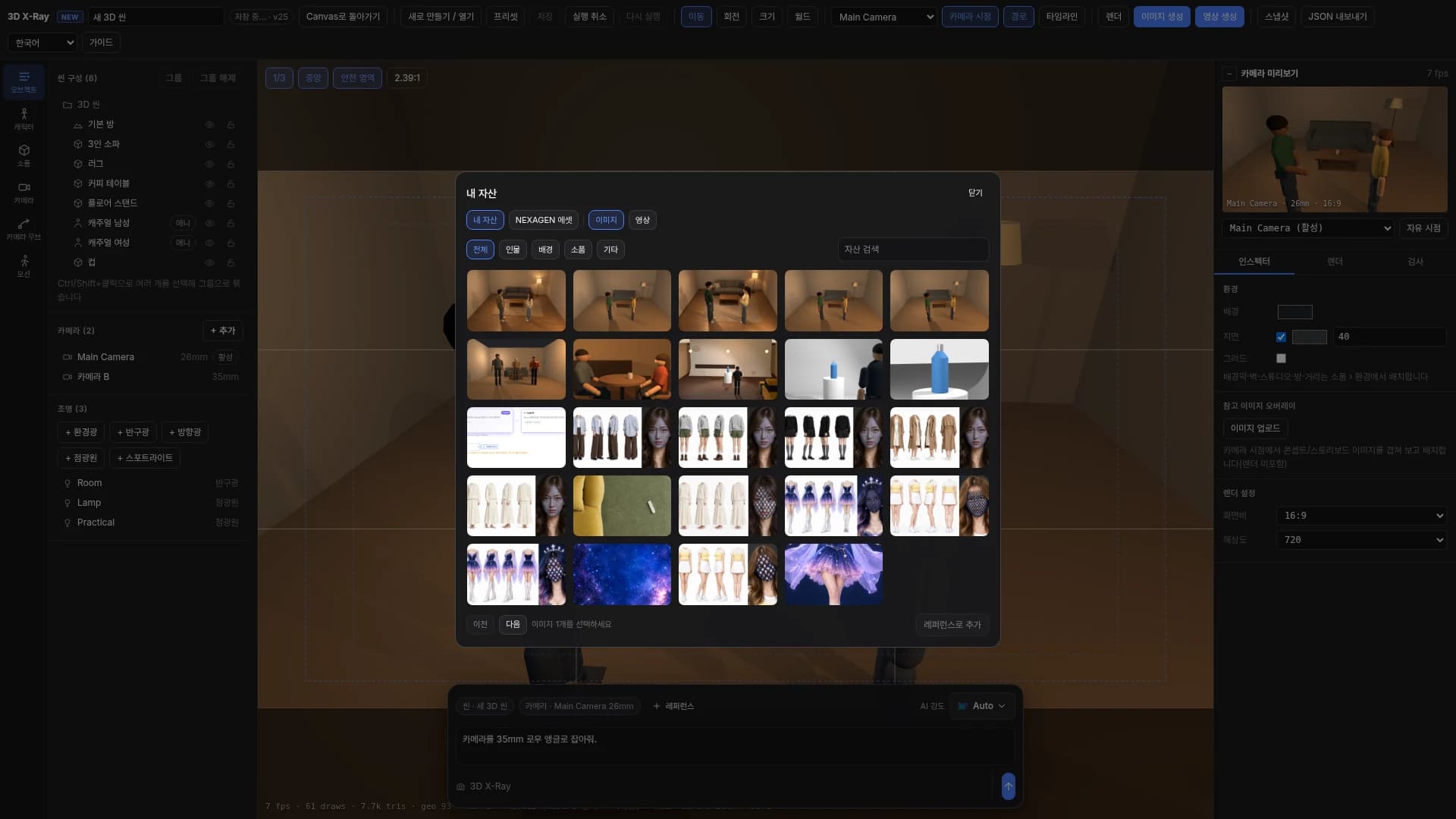Screen dimensions: 1456x819
Task: Select the blue galaxy nebula thumbnail
Action: tap(622, 574)
